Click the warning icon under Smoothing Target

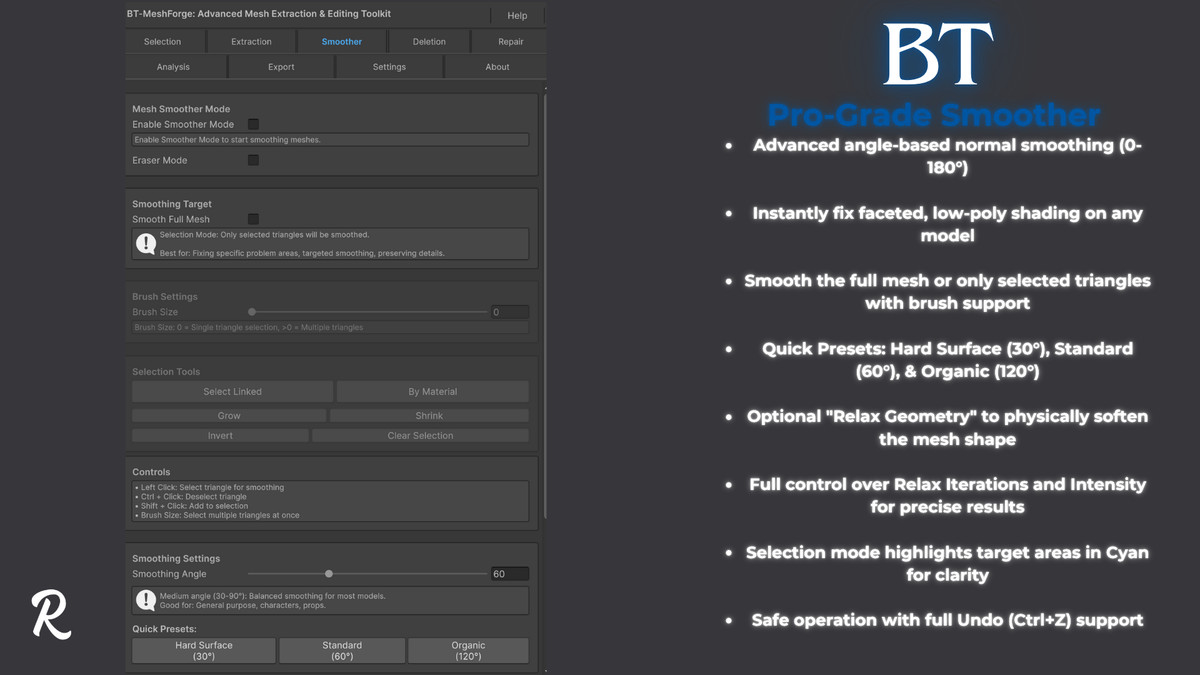146,242
